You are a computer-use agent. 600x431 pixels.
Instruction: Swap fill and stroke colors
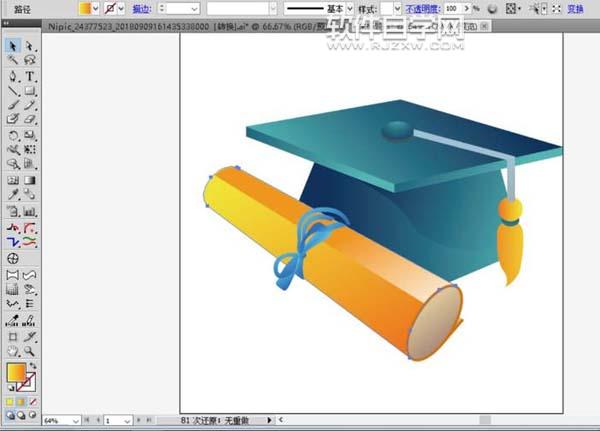coord(33,366)
